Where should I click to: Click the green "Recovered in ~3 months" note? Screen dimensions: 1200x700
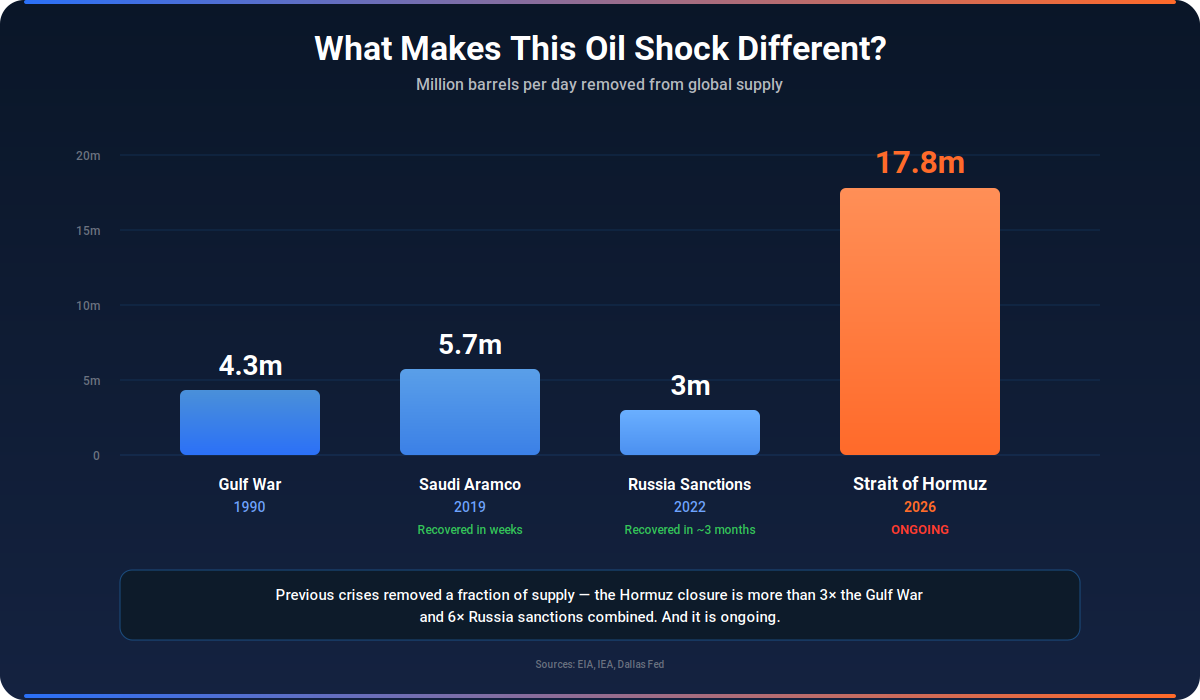pos(690,530)
